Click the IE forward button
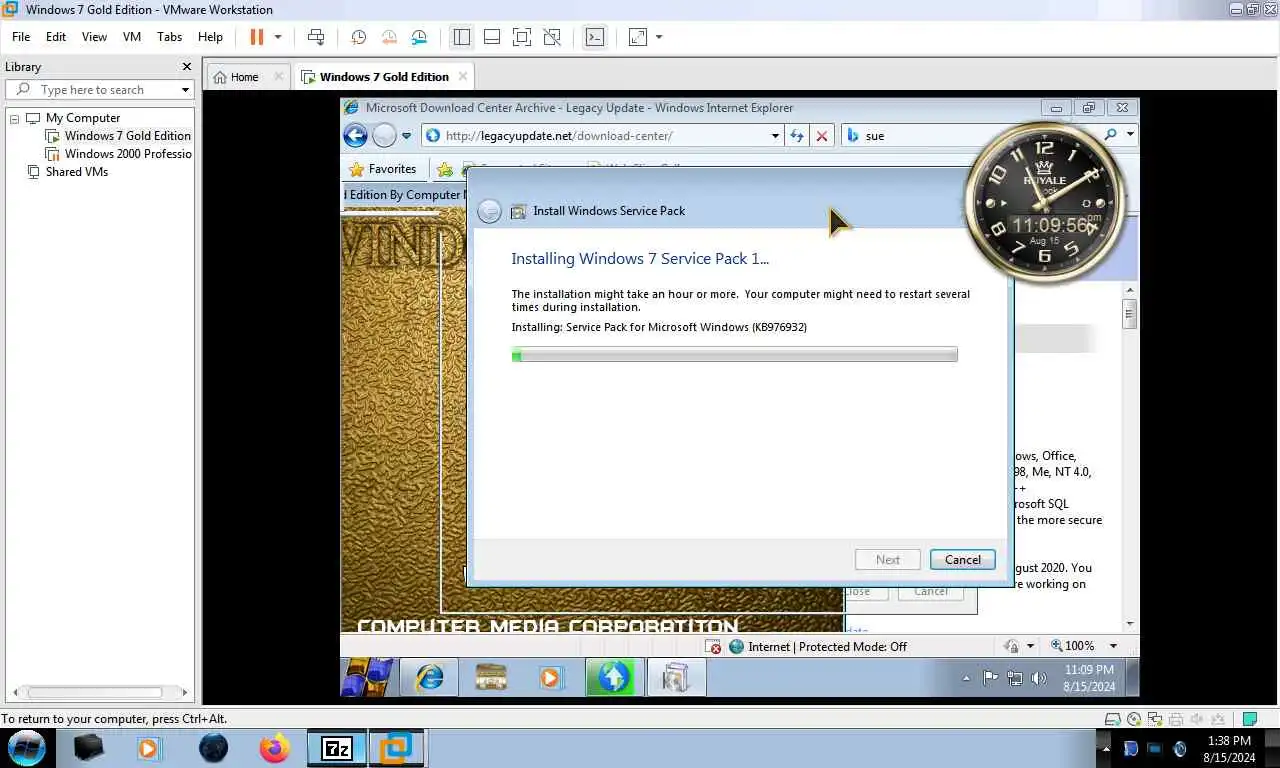 (x=384, y=136)
